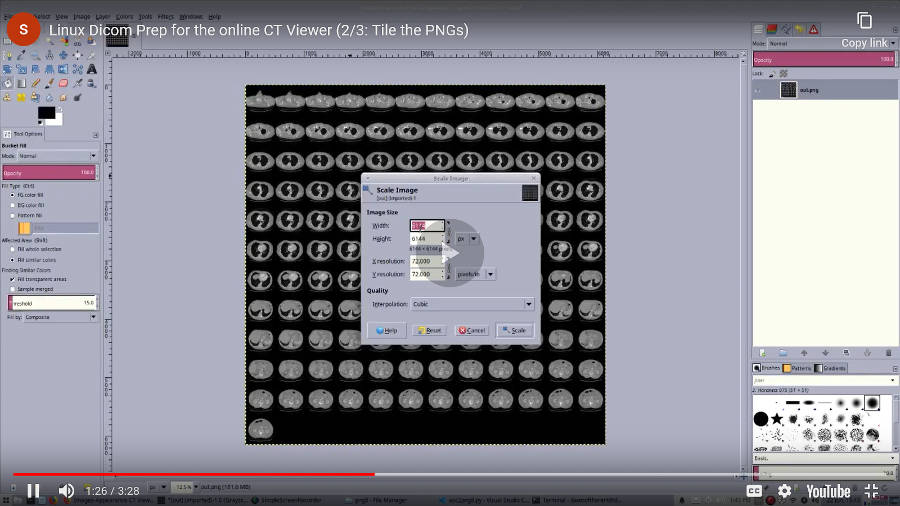The height and width of the screenshot is (506, 900).
Task: Click the black foreground color swatch
Action: point(45,111)
